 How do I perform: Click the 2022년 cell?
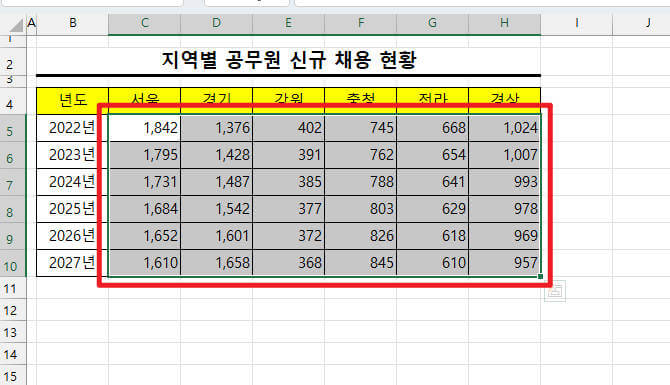[x=73, y=128]
